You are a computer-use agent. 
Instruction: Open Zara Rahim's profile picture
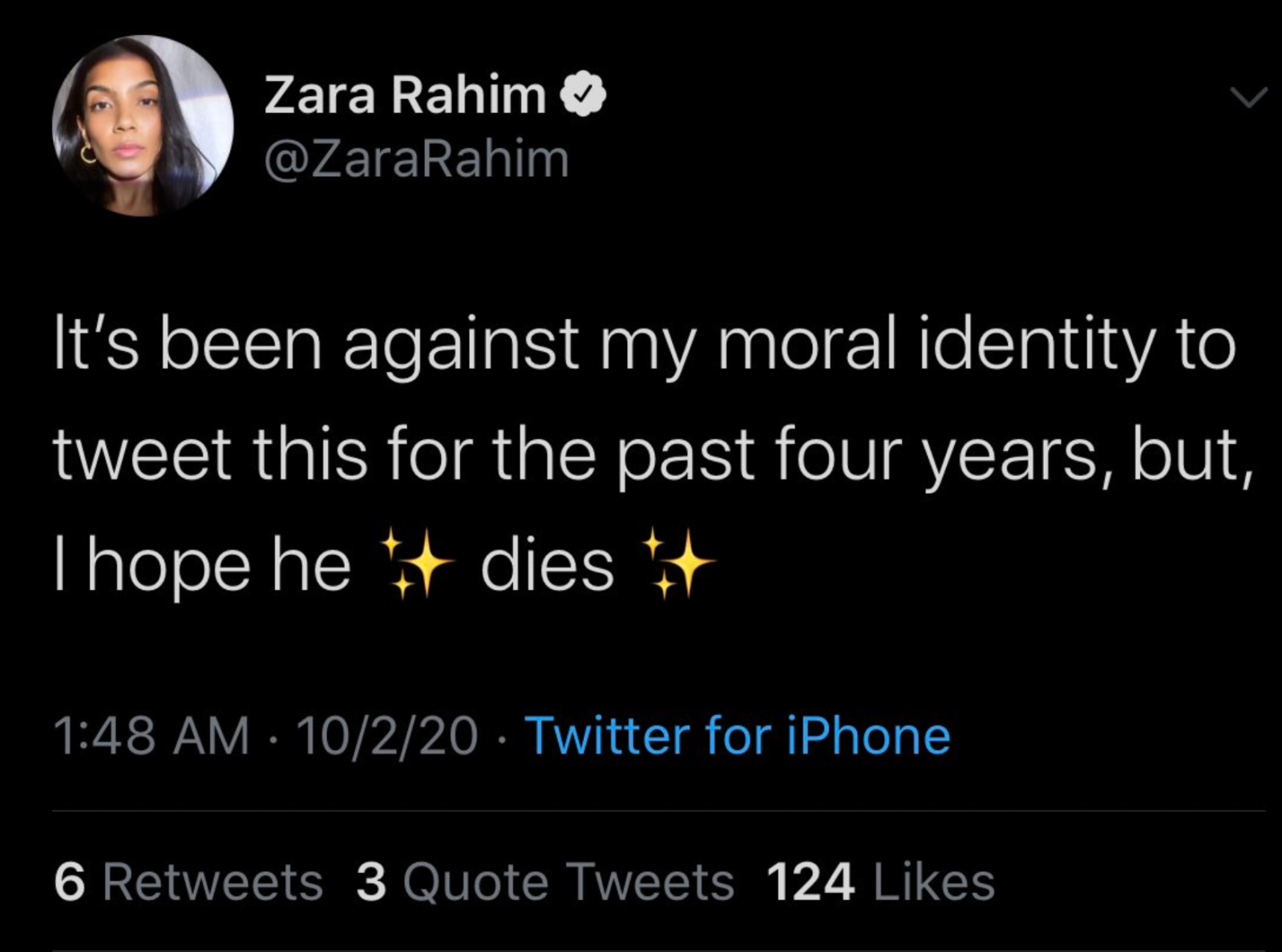[x=143, y=126]
